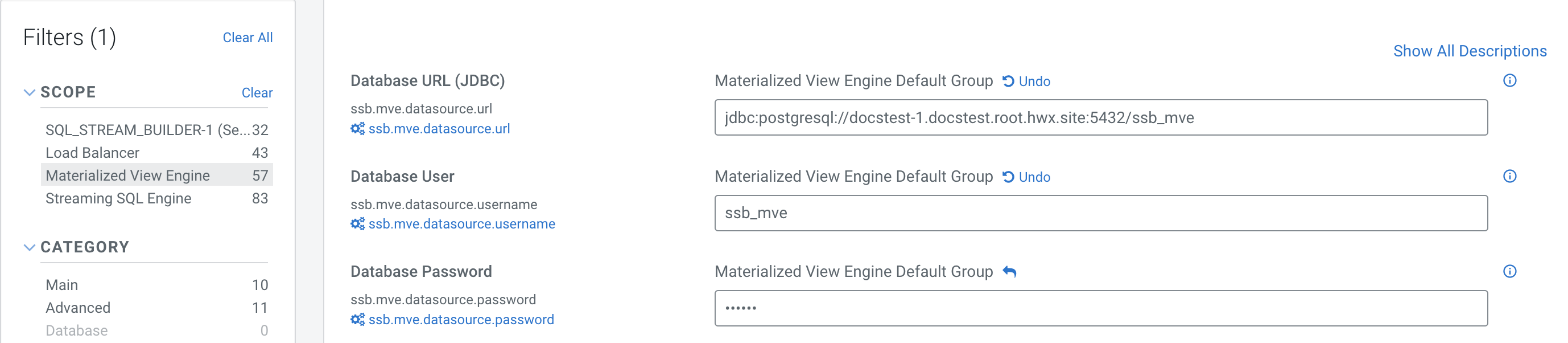Screen dimensions: 1568x343
Task: Focus the Database Password field
Action: (1100, 308)
